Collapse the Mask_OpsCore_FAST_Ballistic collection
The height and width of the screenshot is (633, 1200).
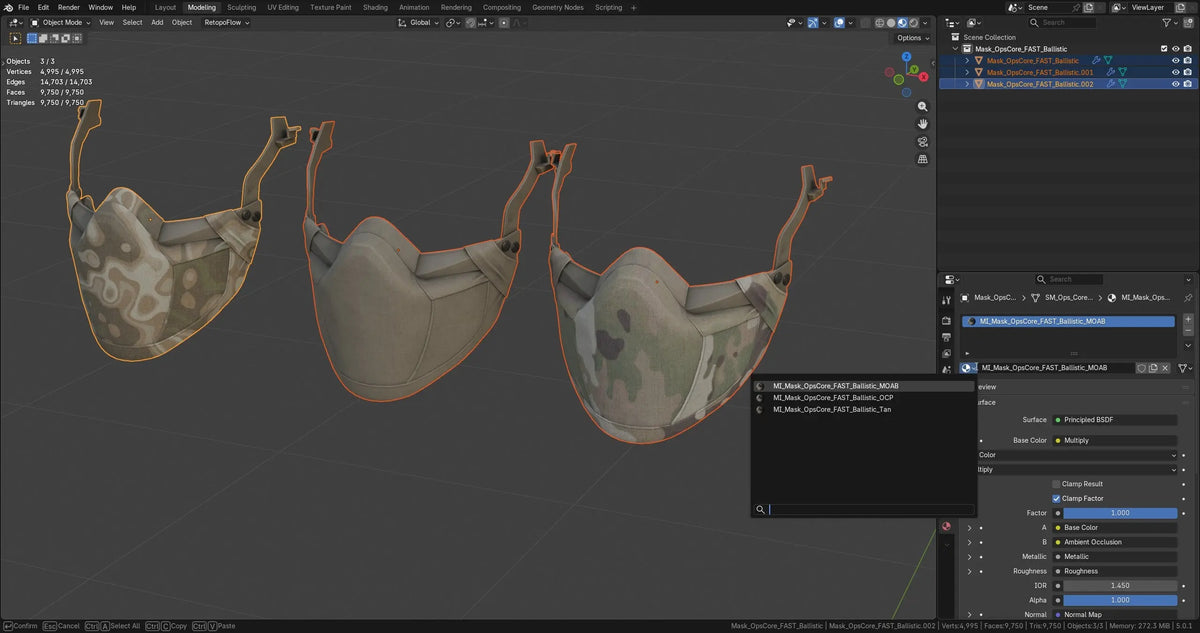click(x=956, y=49)
